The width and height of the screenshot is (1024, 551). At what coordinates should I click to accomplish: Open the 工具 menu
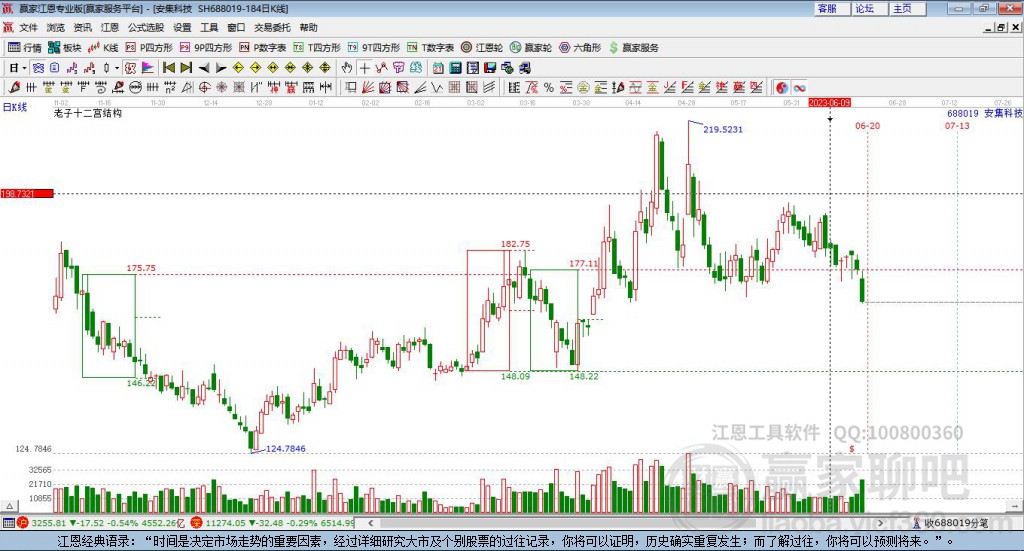(x=209, y=27)
